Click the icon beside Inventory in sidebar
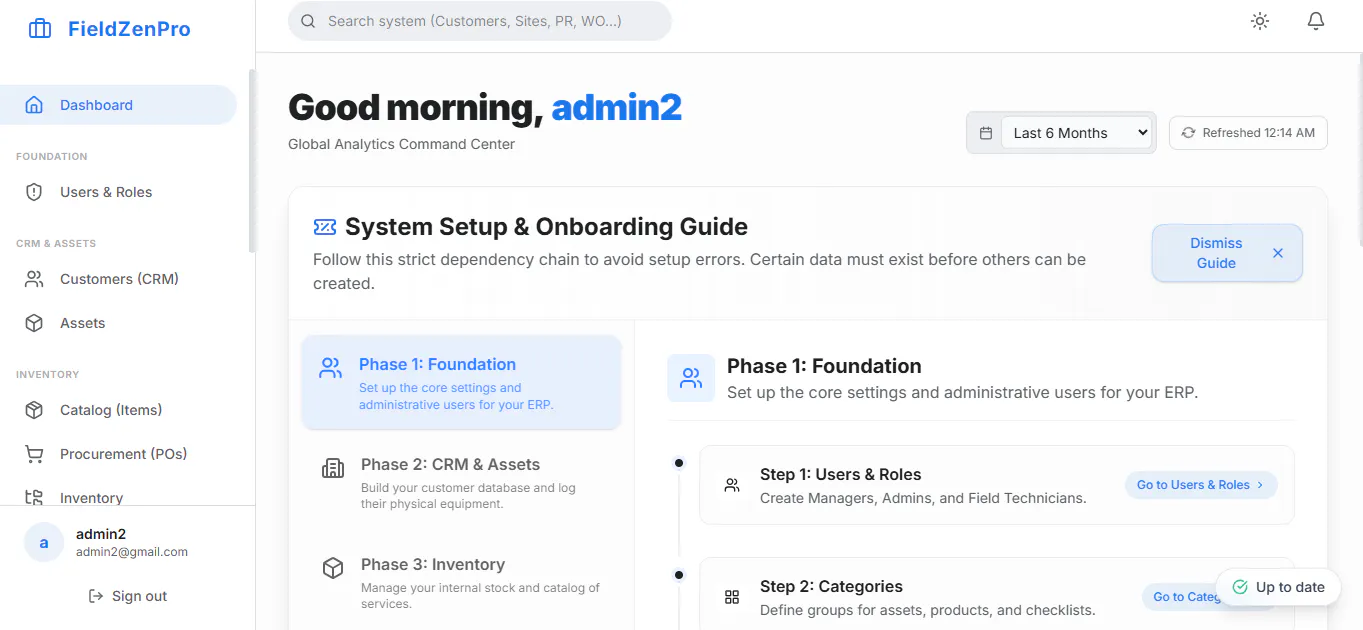This screenshot has width=1363, height=630. point(34,497)
